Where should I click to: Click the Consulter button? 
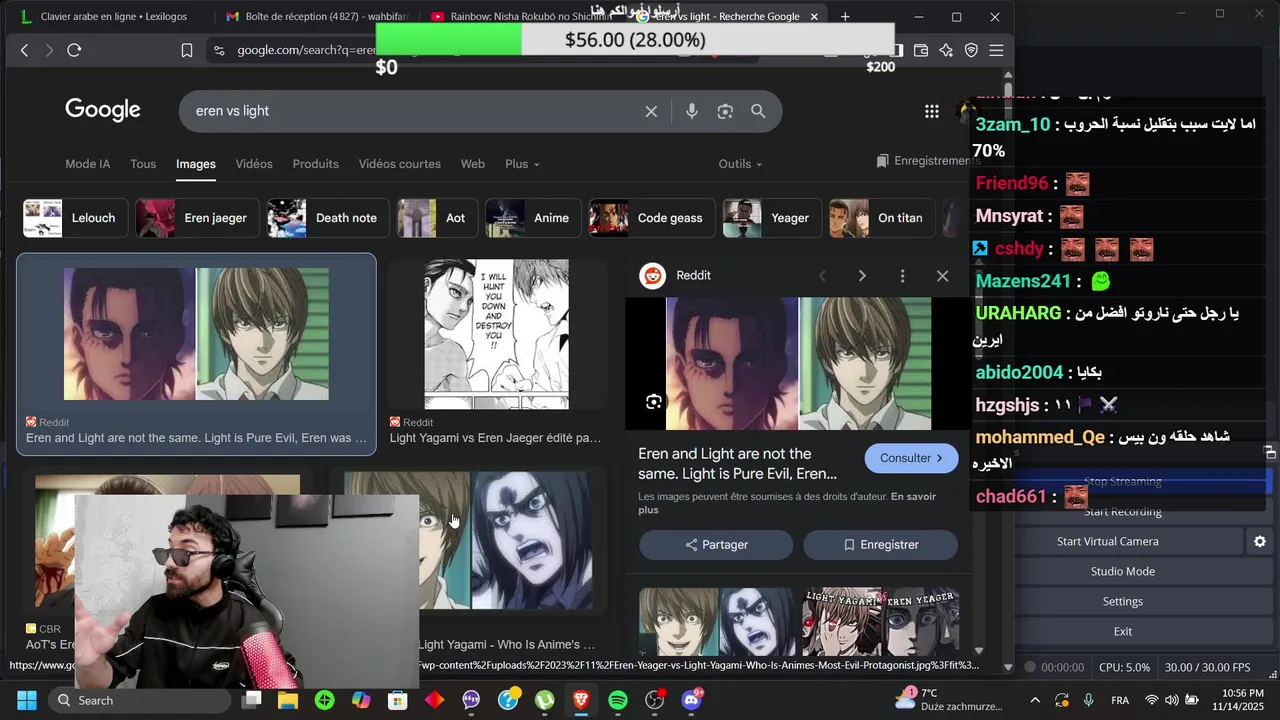click(911, 458)
